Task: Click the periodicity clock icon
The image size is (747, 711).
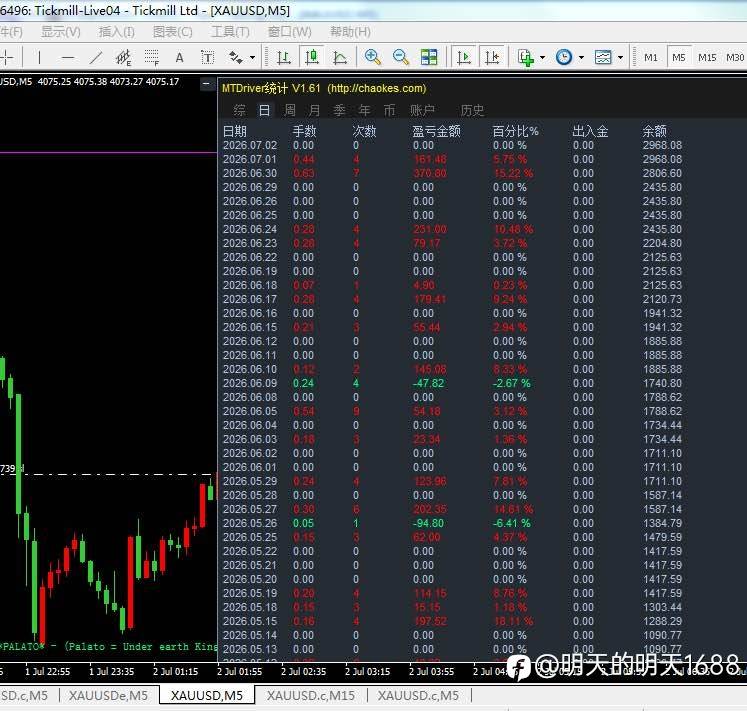Action: (564, 58)
